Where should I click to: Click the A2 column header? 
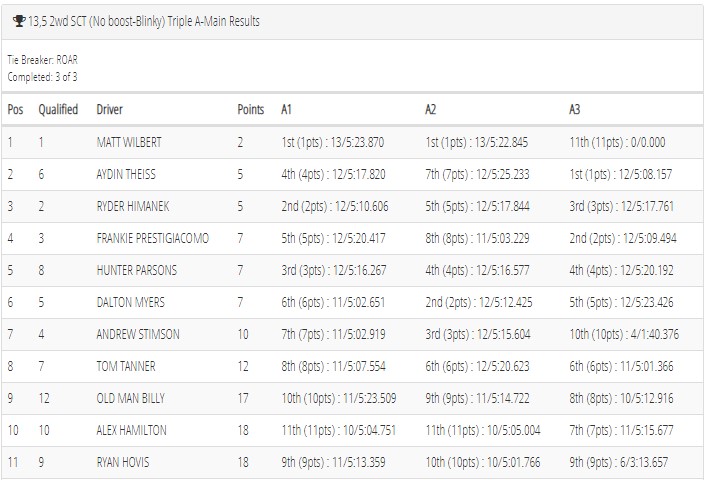tap(430, 109)
